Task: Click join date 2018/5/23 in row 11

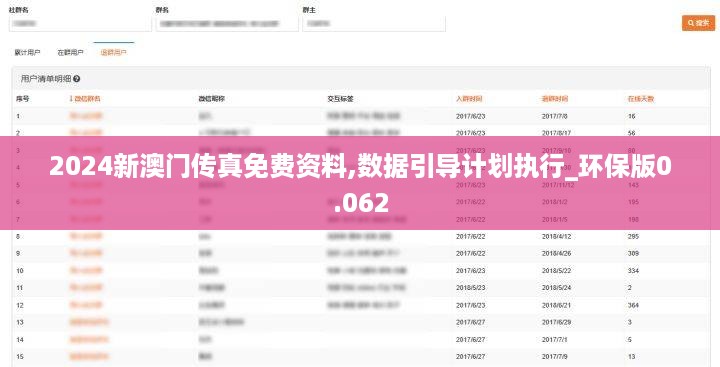Action: [x=470, y=288]
